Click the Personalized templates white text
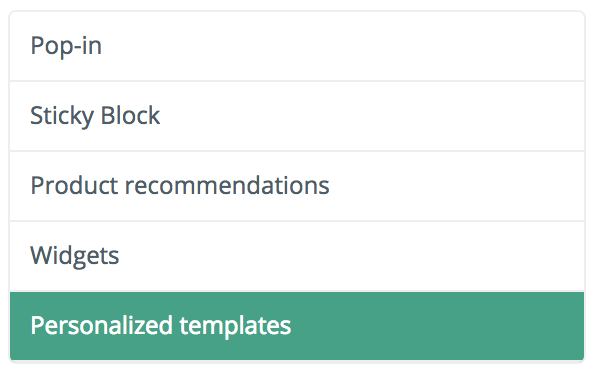594x376 pixels. click(x=161, y=326)
